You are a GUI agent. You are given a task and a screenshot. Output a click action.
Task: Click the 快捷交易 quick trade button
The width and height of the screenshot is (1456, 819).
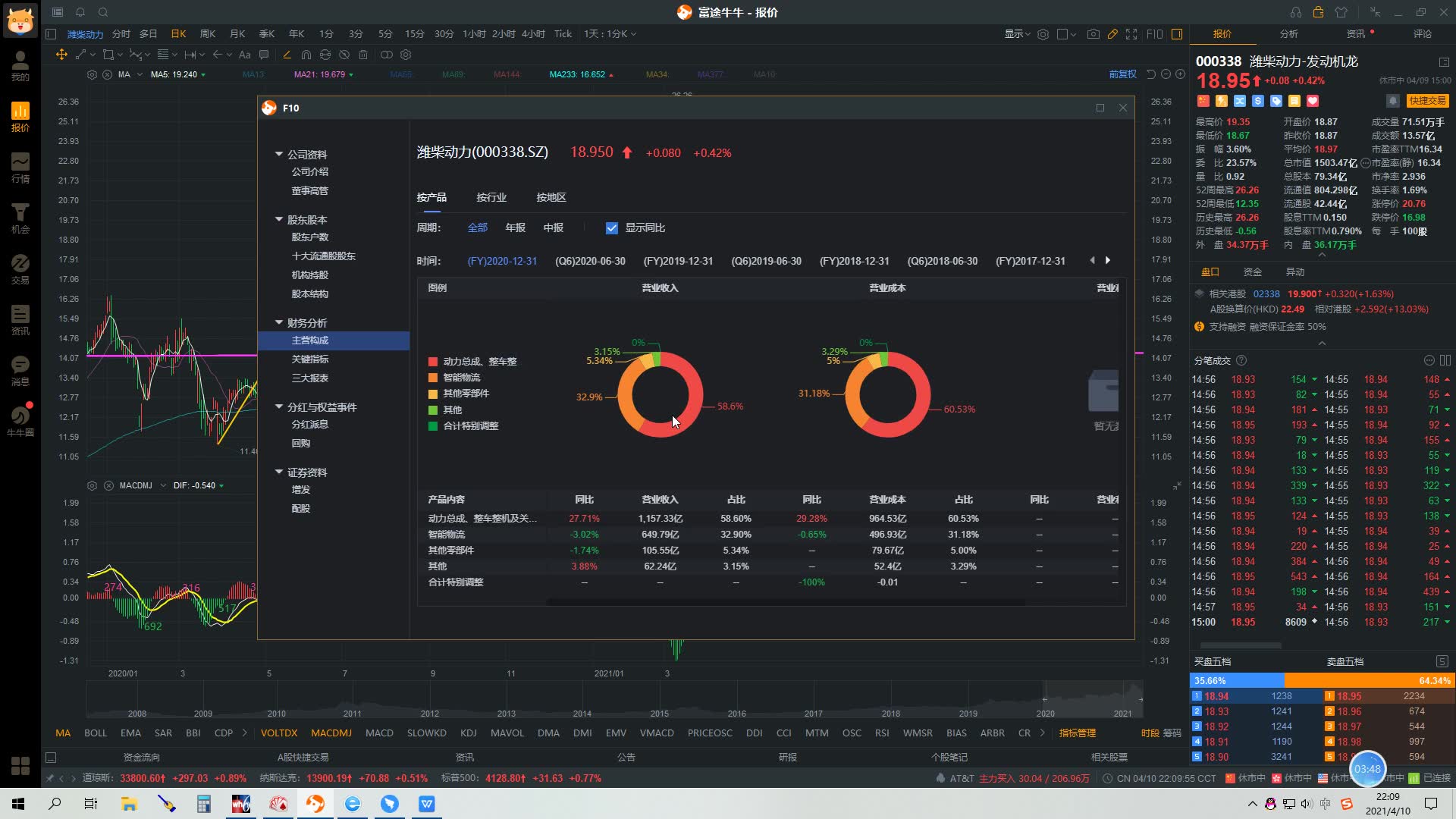1427,101
